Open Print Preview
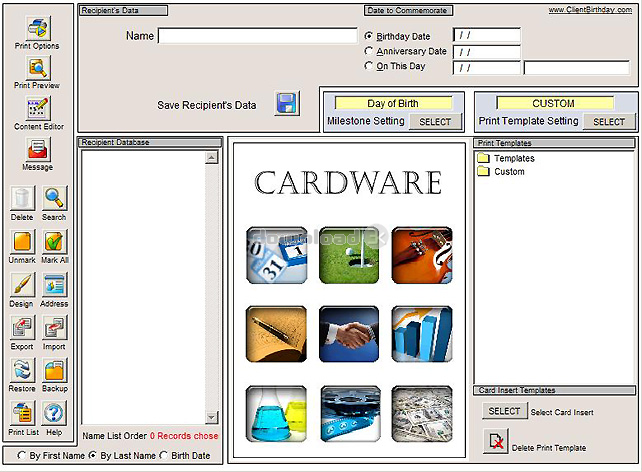642x472 pixels. click(x=38, y=68)
